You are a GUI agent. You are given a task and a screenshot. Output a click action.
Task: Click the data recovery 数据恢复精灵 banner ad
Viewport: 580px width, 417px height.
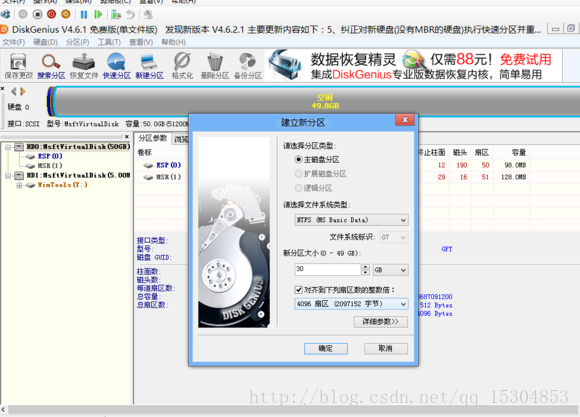tap(414, 65)
